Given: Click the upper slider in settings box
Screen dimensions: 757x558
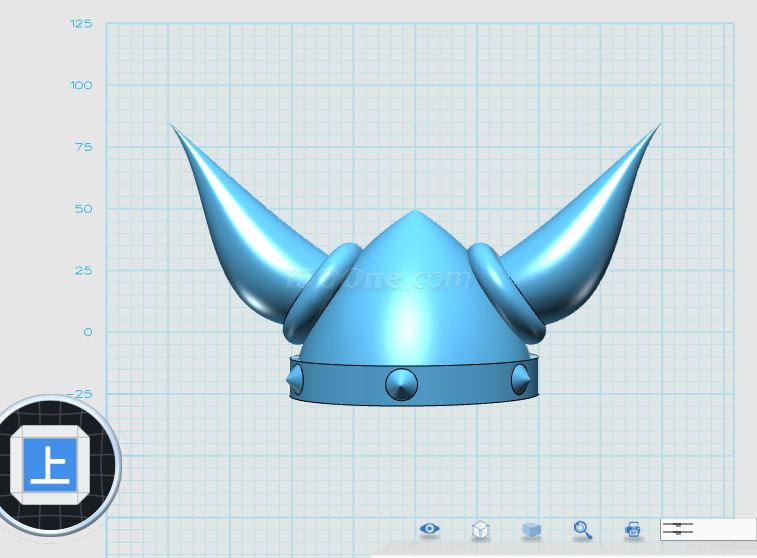Looking at the screenshot, I should (x=678, y=524).
